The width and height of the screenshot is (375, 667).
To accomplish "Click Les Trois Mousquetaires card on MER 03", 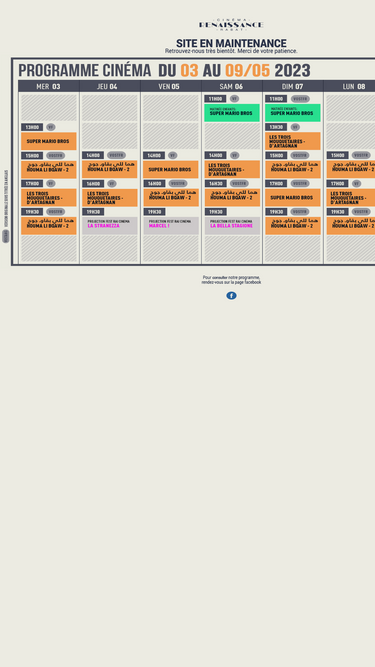I will (x=48, y=198).
